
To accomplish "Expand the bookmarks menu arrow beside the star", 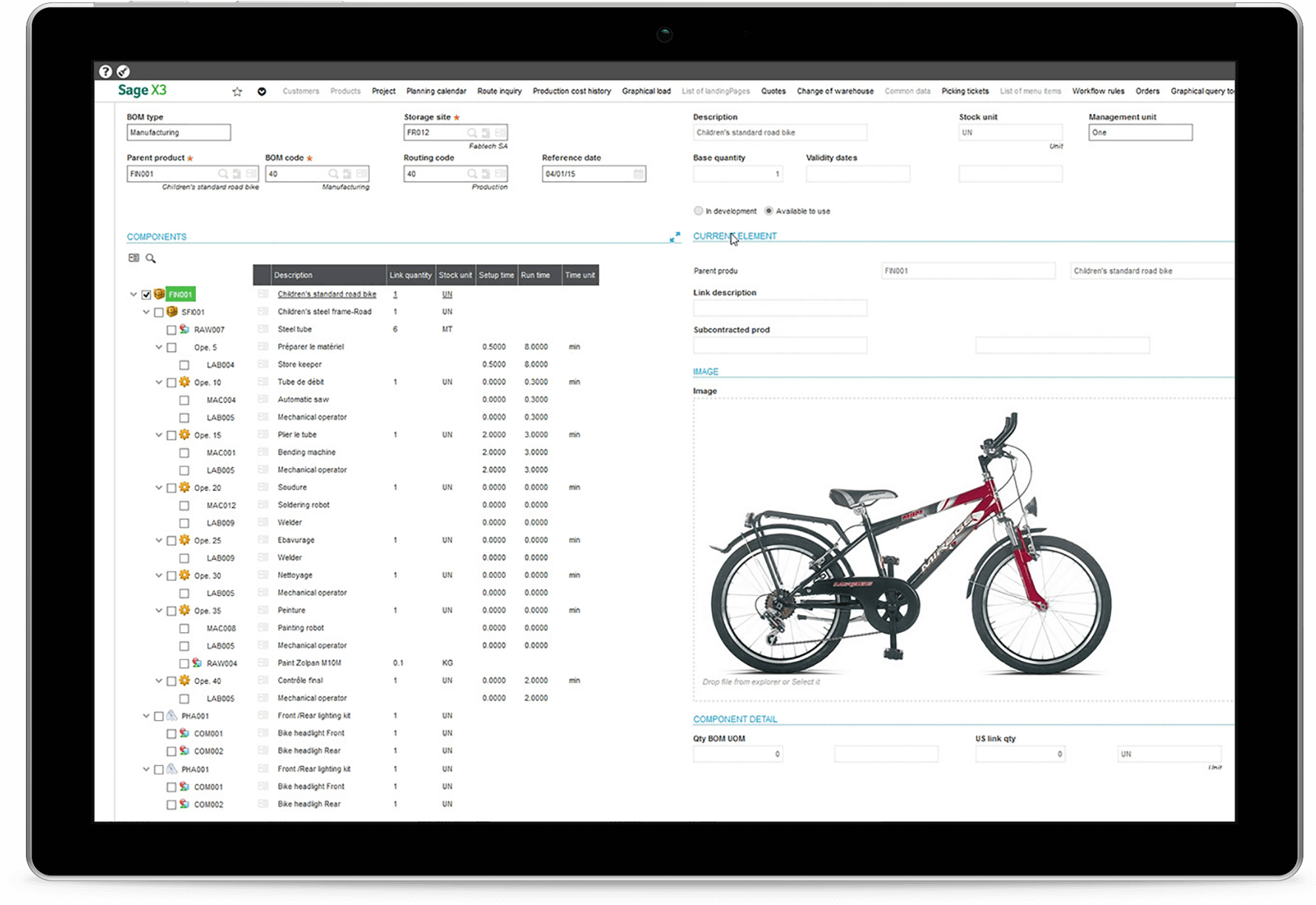I will pyautogui.click(x=262, y=92).
